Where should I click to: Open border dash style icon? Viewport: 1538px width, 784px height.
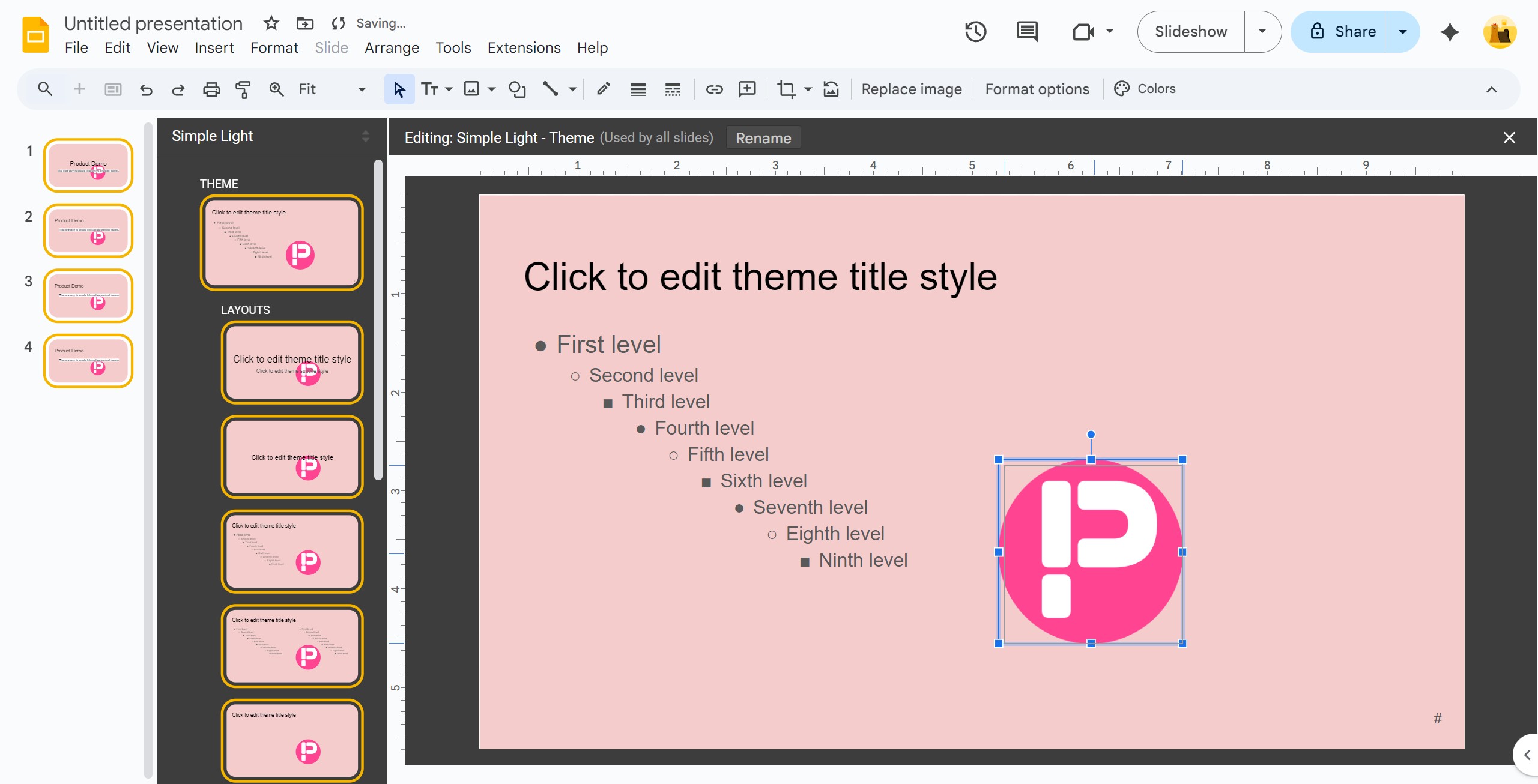click(673, 89)
